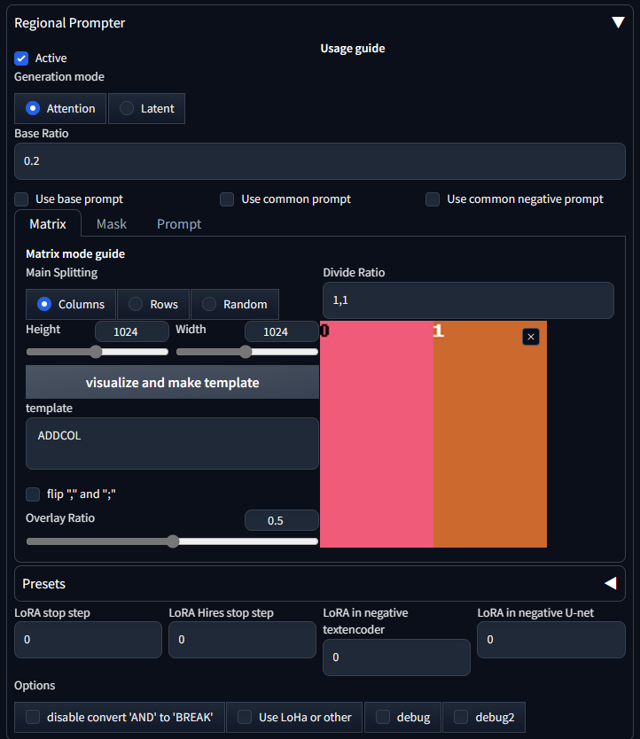Select Latent generation mode
Screen dimensions: 640x739
[147, 108]
